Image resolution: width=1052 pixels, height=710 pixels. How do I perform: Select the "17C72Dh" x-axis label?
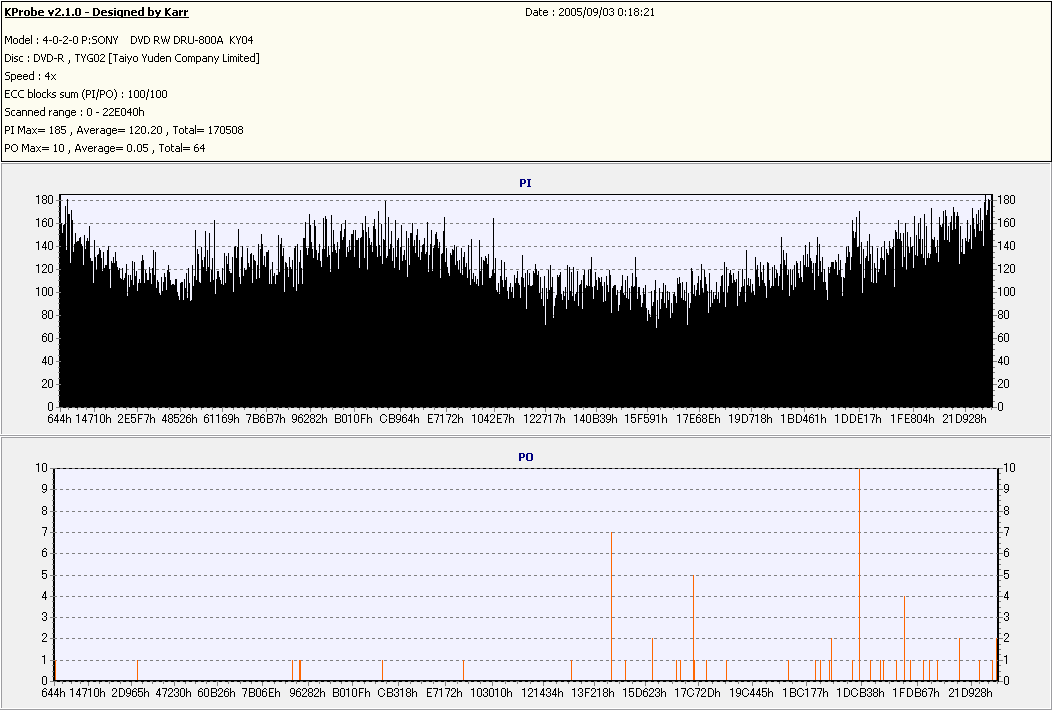[x=697, y=693]
